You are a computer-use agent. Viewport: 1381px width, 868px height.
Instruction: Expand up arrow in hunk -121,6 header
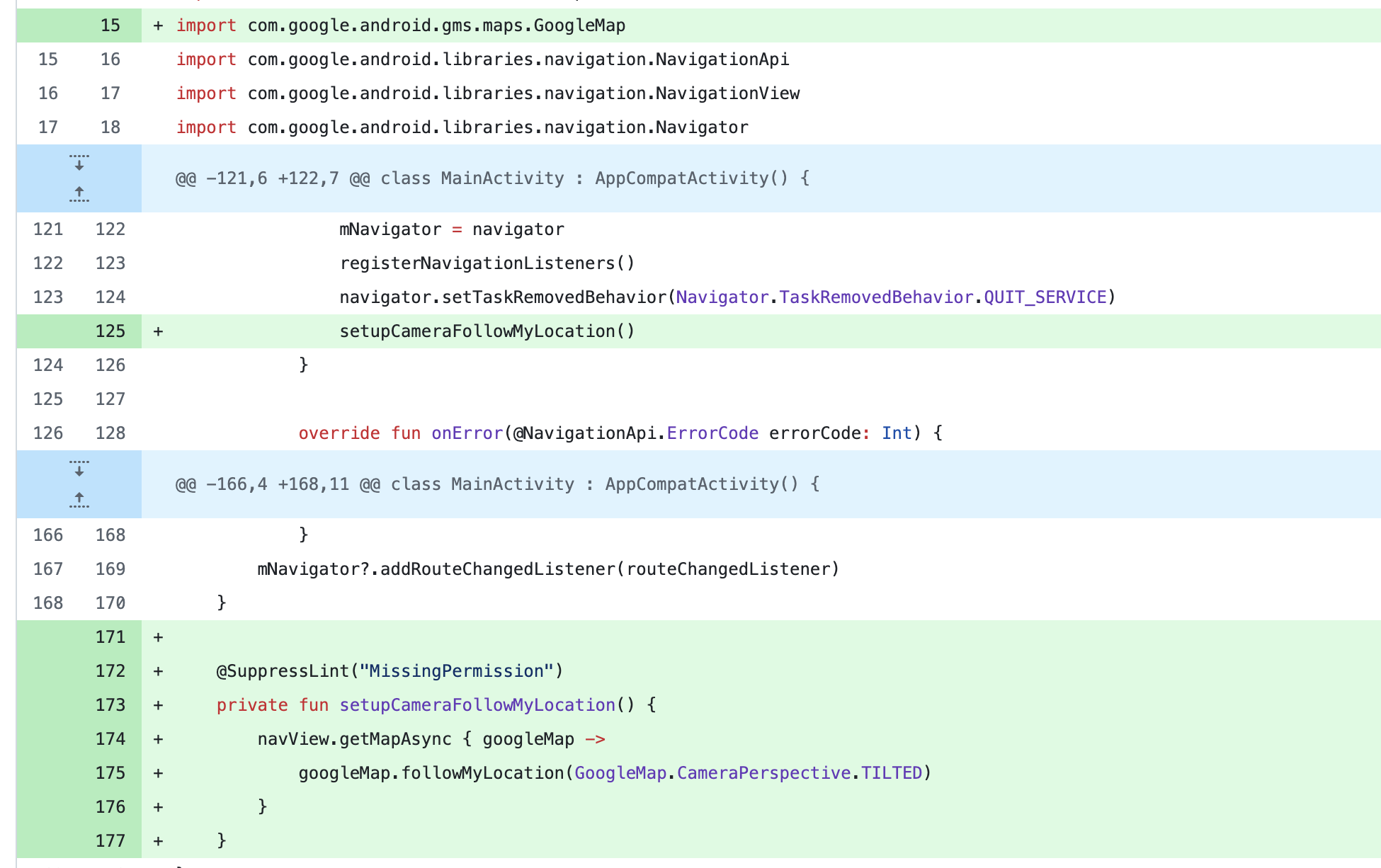(x=79, y=193)
